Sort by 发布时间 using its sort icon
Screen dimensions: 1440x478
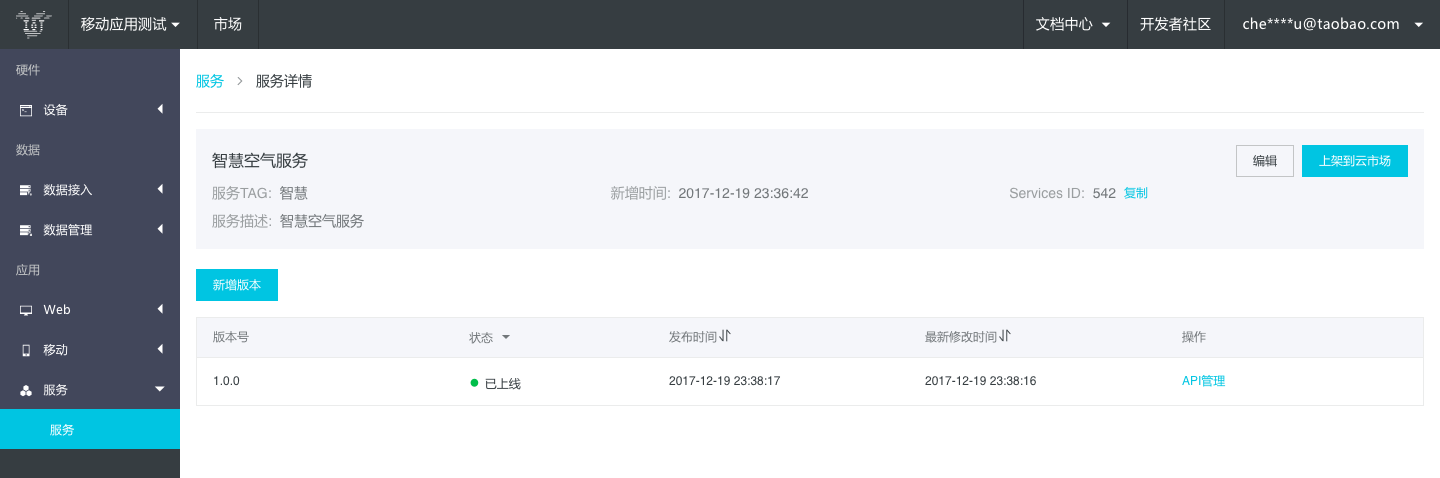725,336
